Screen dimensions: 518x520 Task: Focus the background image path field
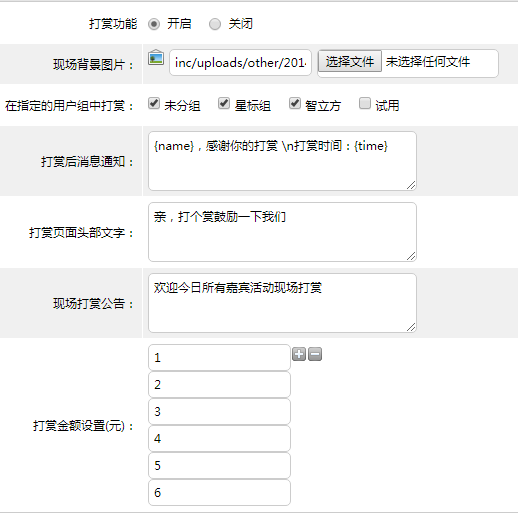[240, 63]
